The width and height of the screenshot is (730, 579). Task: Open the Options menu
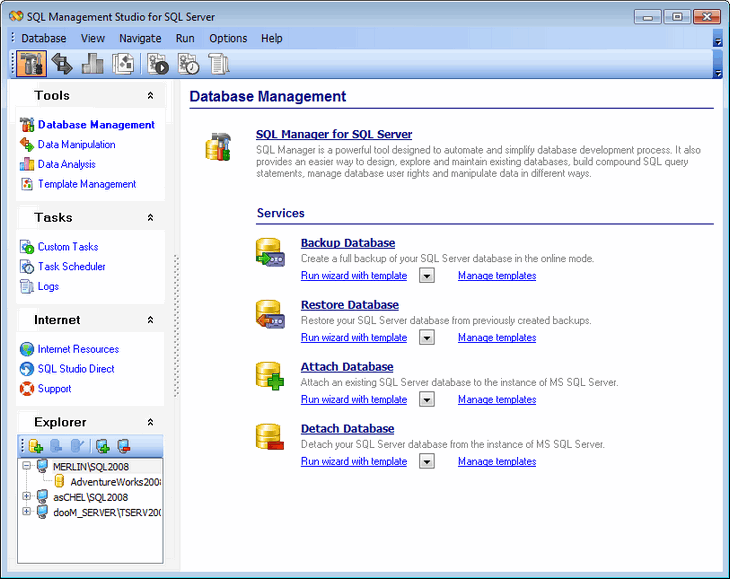pyautogui.click(x=228, y=38)
